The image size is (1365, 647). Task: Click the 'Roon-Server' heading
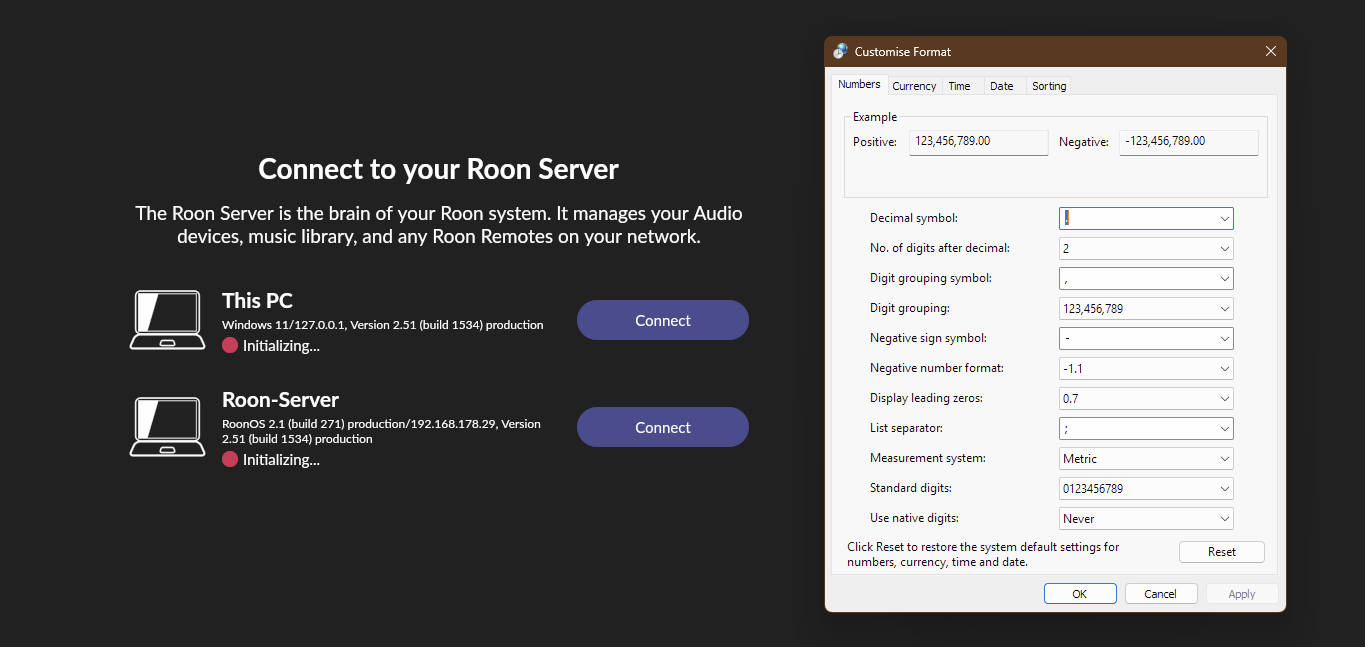pos(280,400)
